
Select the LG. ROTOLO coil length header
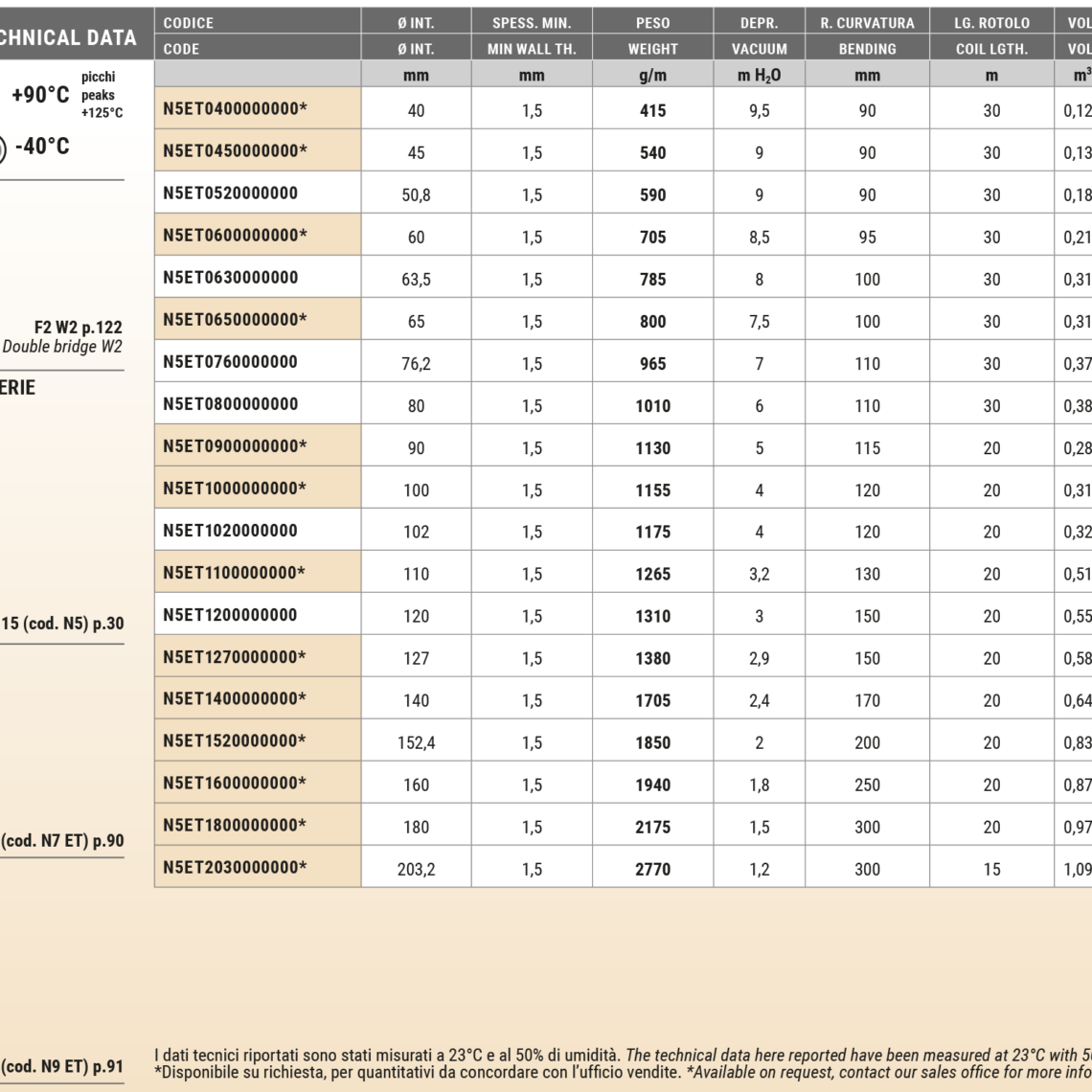(991, 35)
